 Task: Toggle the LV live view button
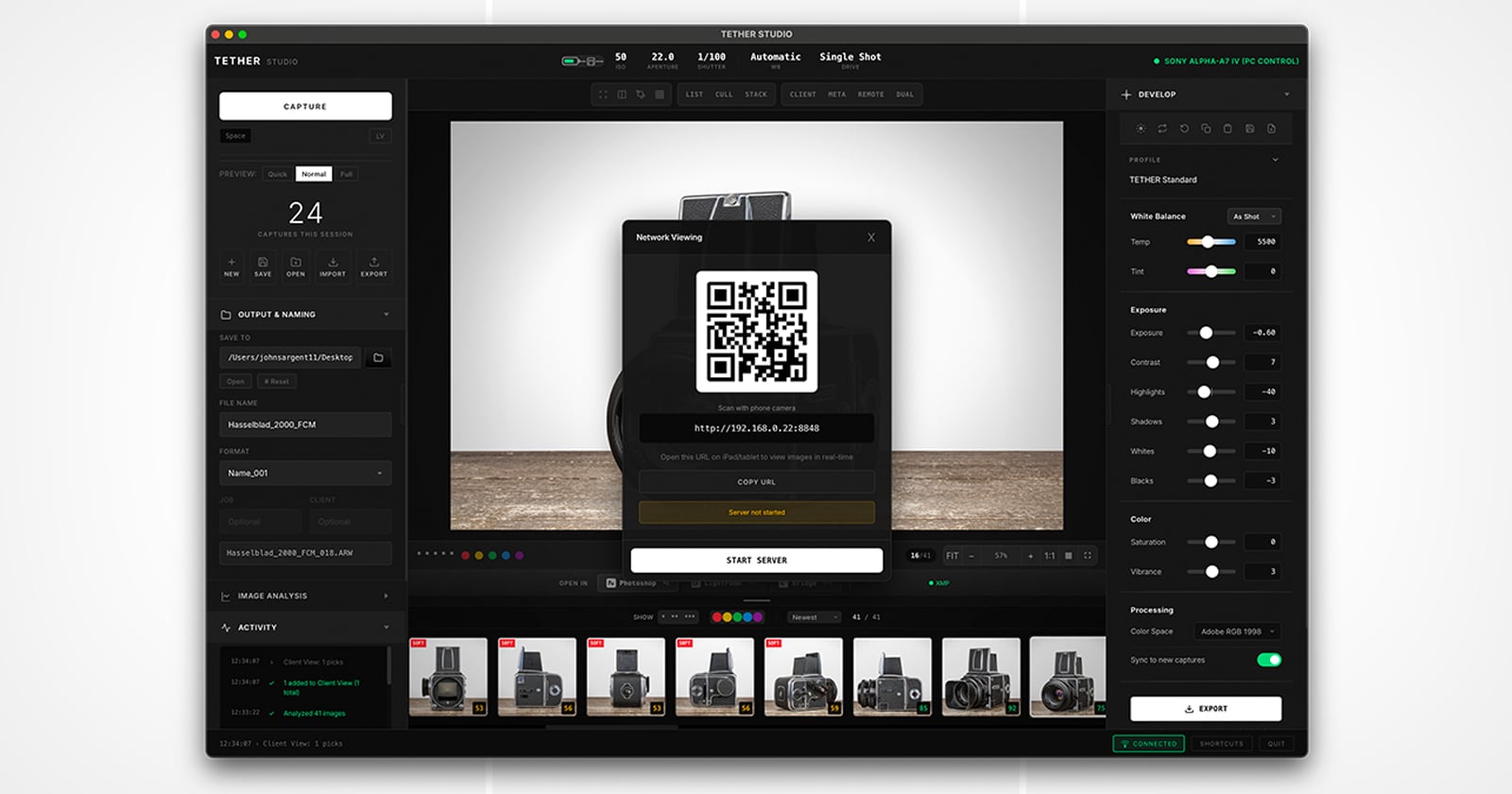coord(381,136)
